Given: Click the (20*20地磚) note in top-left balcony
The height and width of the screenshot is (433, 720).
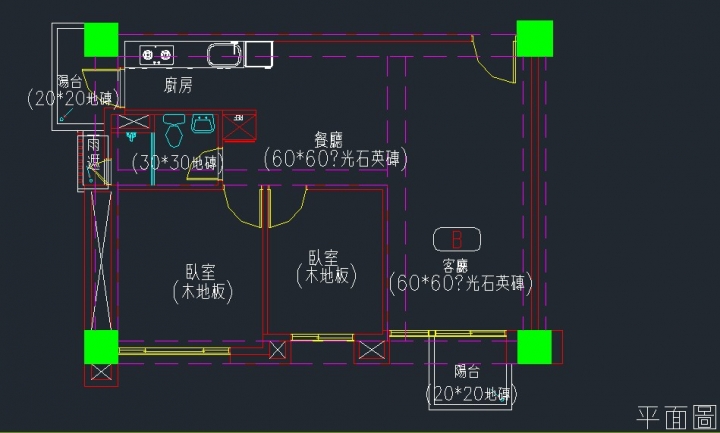Looking at the screenshot, I should (x=73, y=98).
